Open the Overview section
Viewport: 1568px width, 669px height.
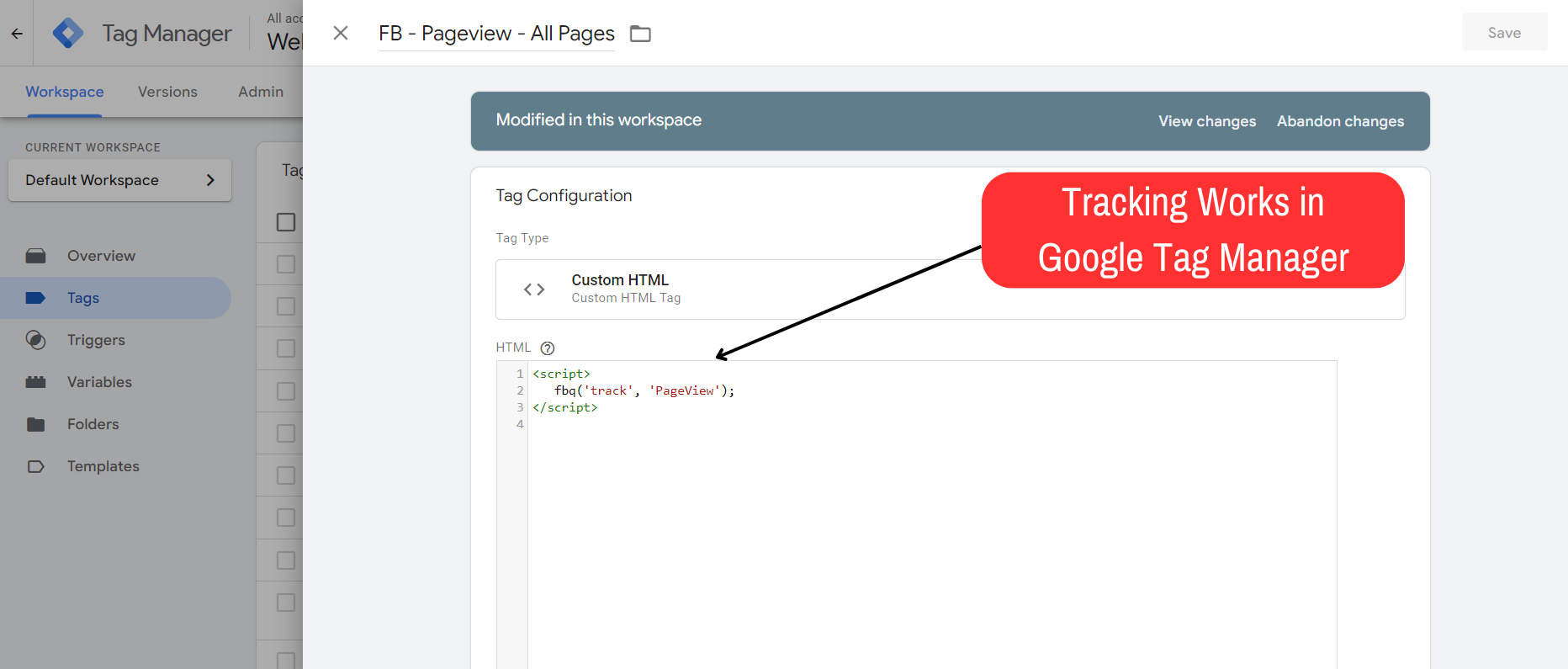101,256
